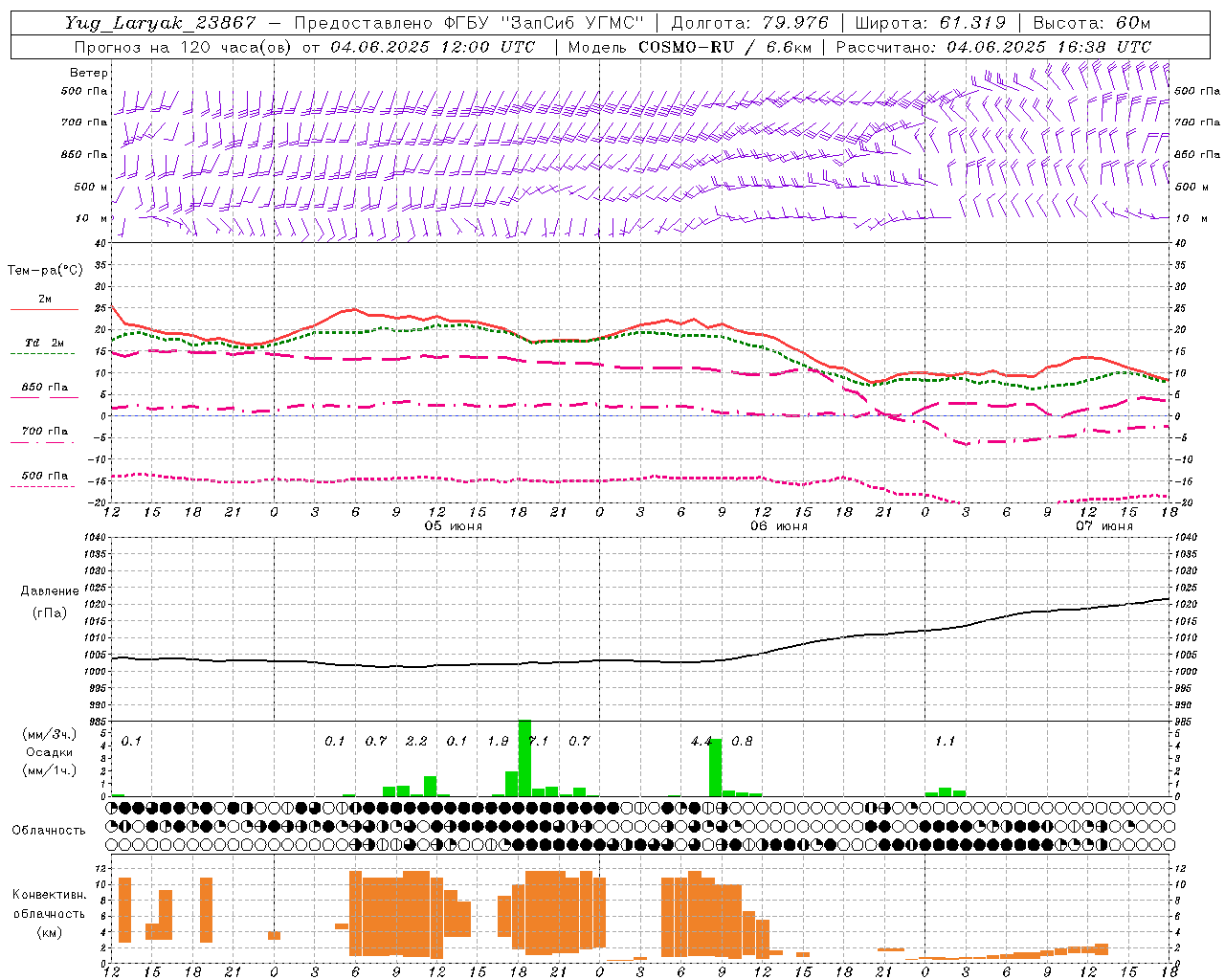1225x980 pixels.
Task: Select forecast start time 04.06.2025 12:00 UTC
Action: click(433, 47)
